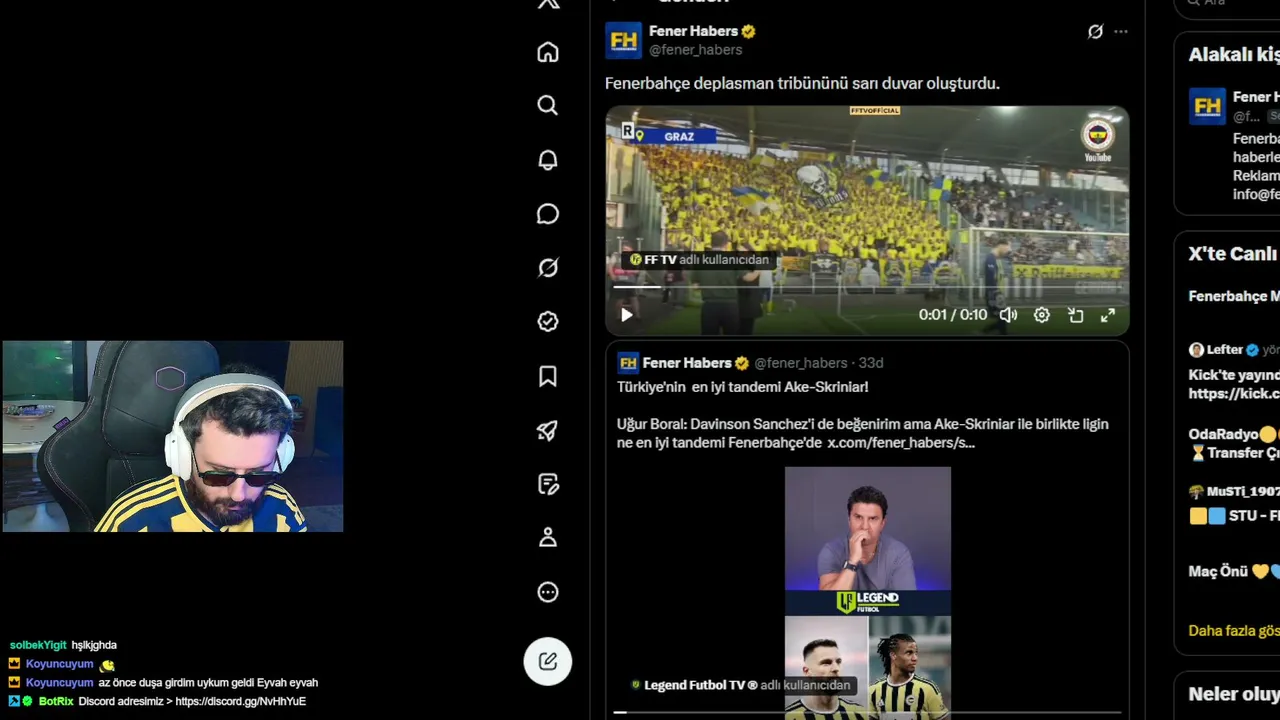1280x720 pixels.
Task: Open the Articles page-with-pen sidebar icon
Action: click(548, 484)
